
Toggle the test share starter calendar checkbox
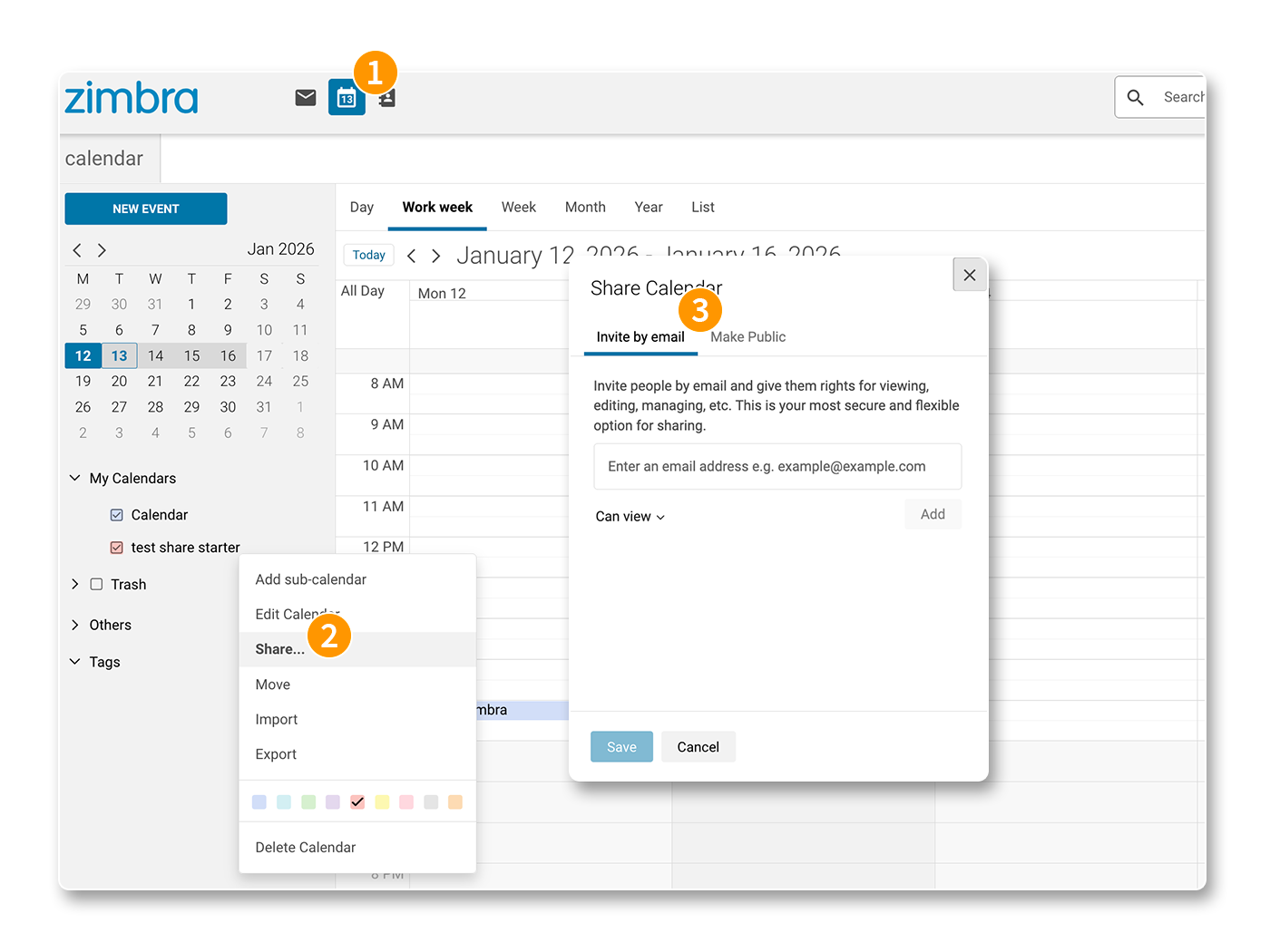(116, 547)
